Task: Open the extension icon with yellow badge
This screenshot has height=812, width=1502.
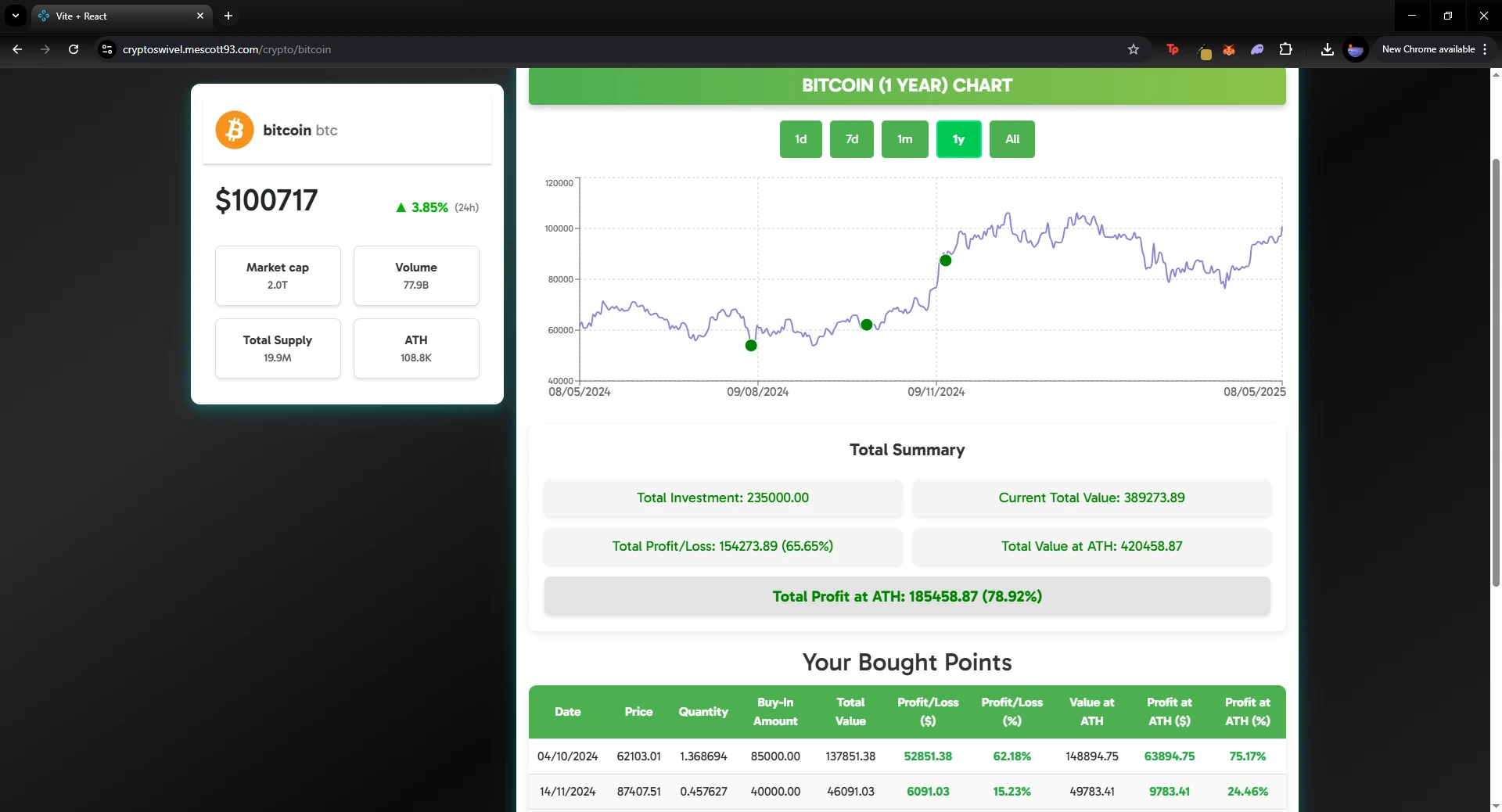Action: pos(1203,51)
